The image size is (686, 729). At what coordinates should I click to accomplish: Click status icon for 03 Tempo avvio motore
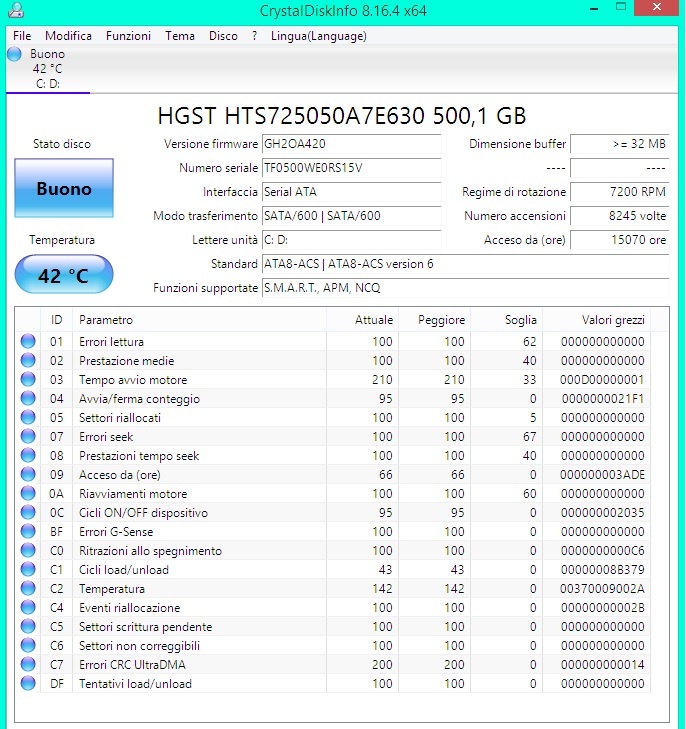28,379
